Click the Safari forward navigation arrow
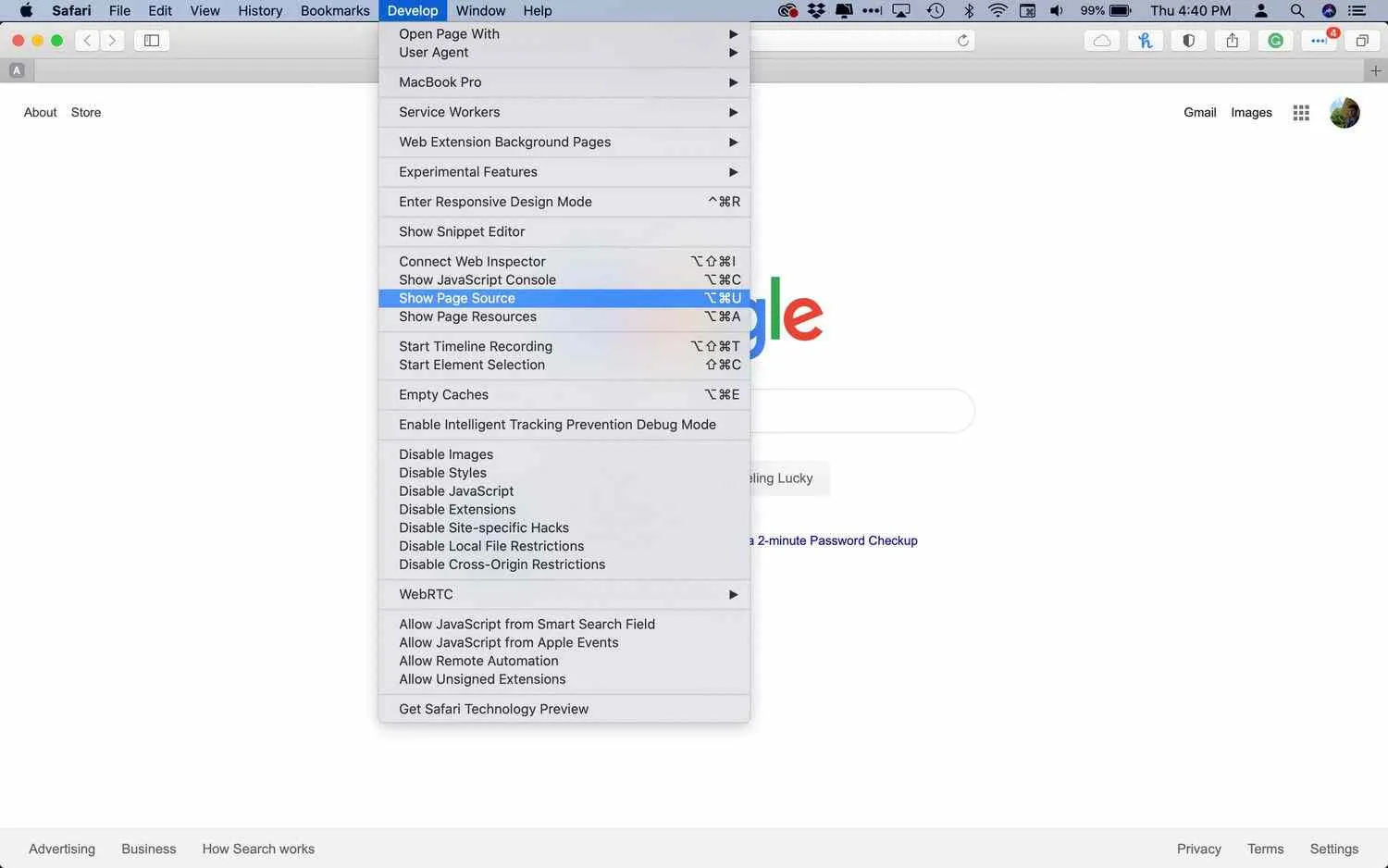The height and width of the screenshot is (868, 1388). 112,41
